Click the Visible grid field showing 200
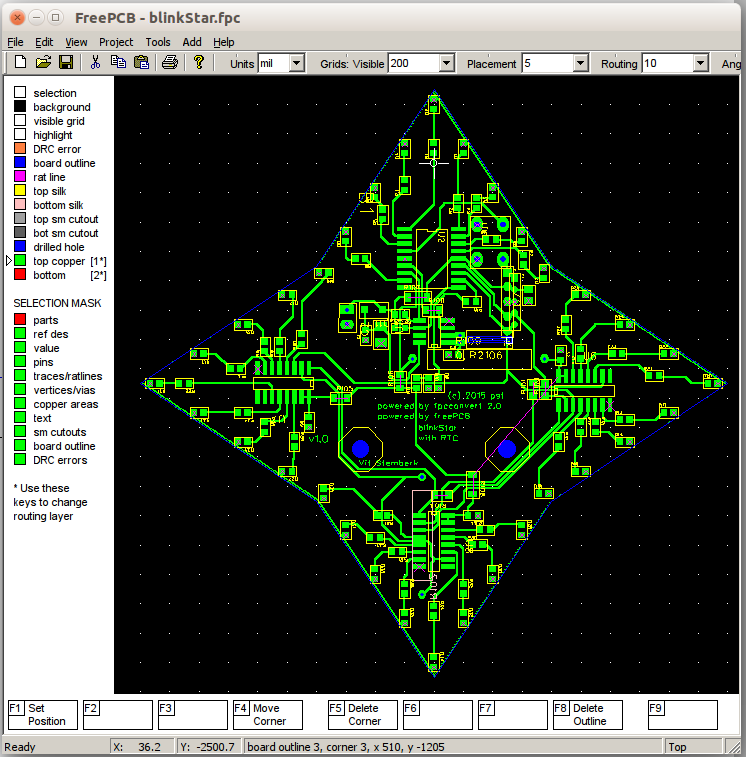746x757 pixels. pos(414,63)
